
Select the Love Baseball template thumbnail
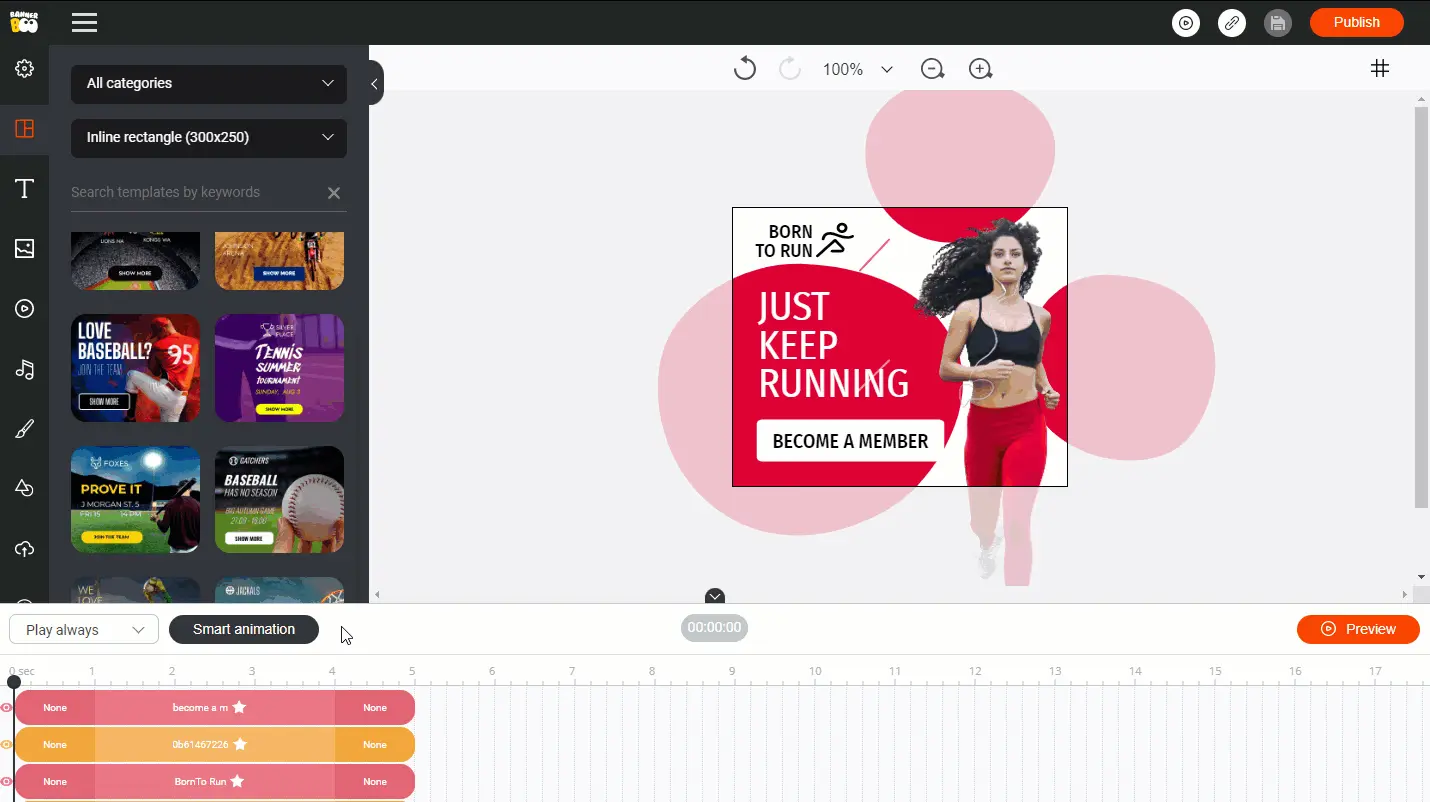pyautogui.click(x=135, y=368)
